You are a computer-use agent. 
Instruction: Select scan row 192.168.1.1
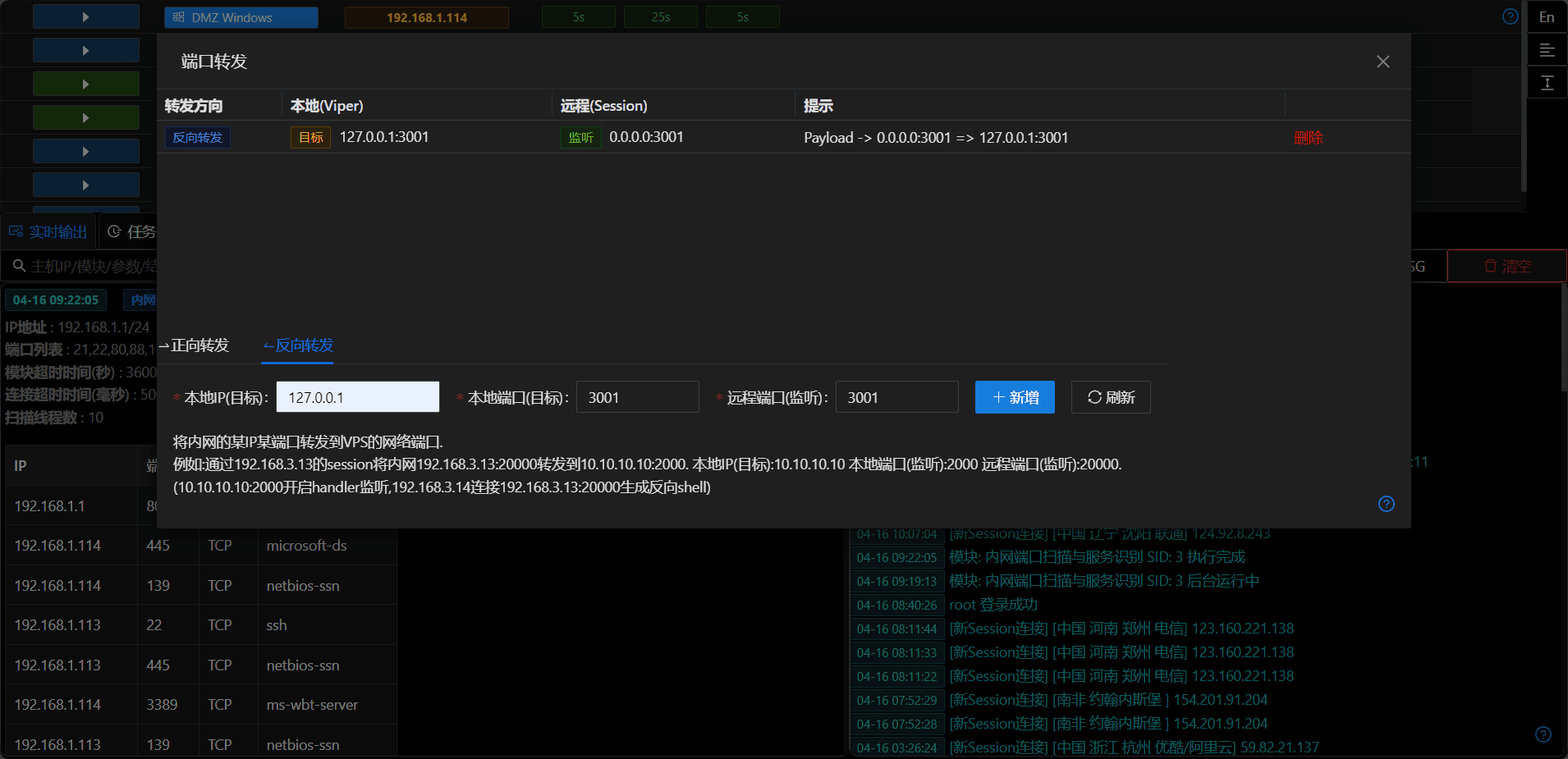point(81,506)
